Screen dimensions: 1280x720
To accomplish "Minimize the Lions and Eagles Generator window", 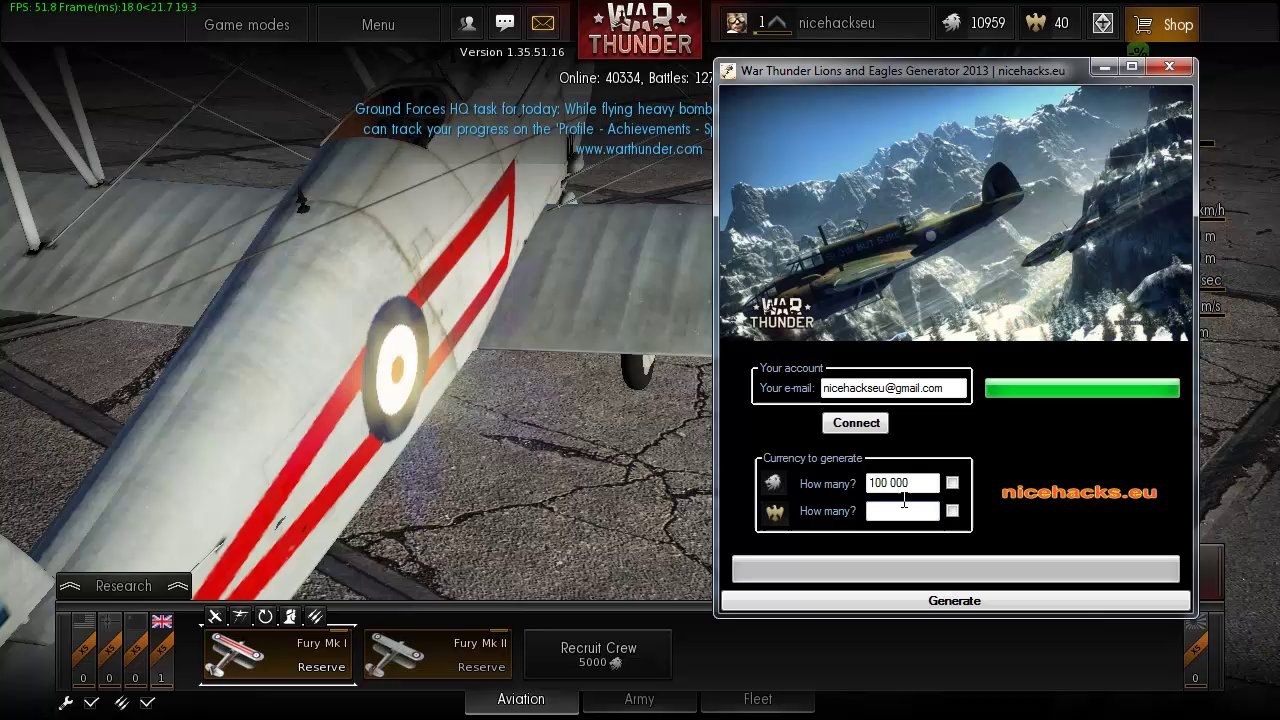I will click(x=1104, y=67).
